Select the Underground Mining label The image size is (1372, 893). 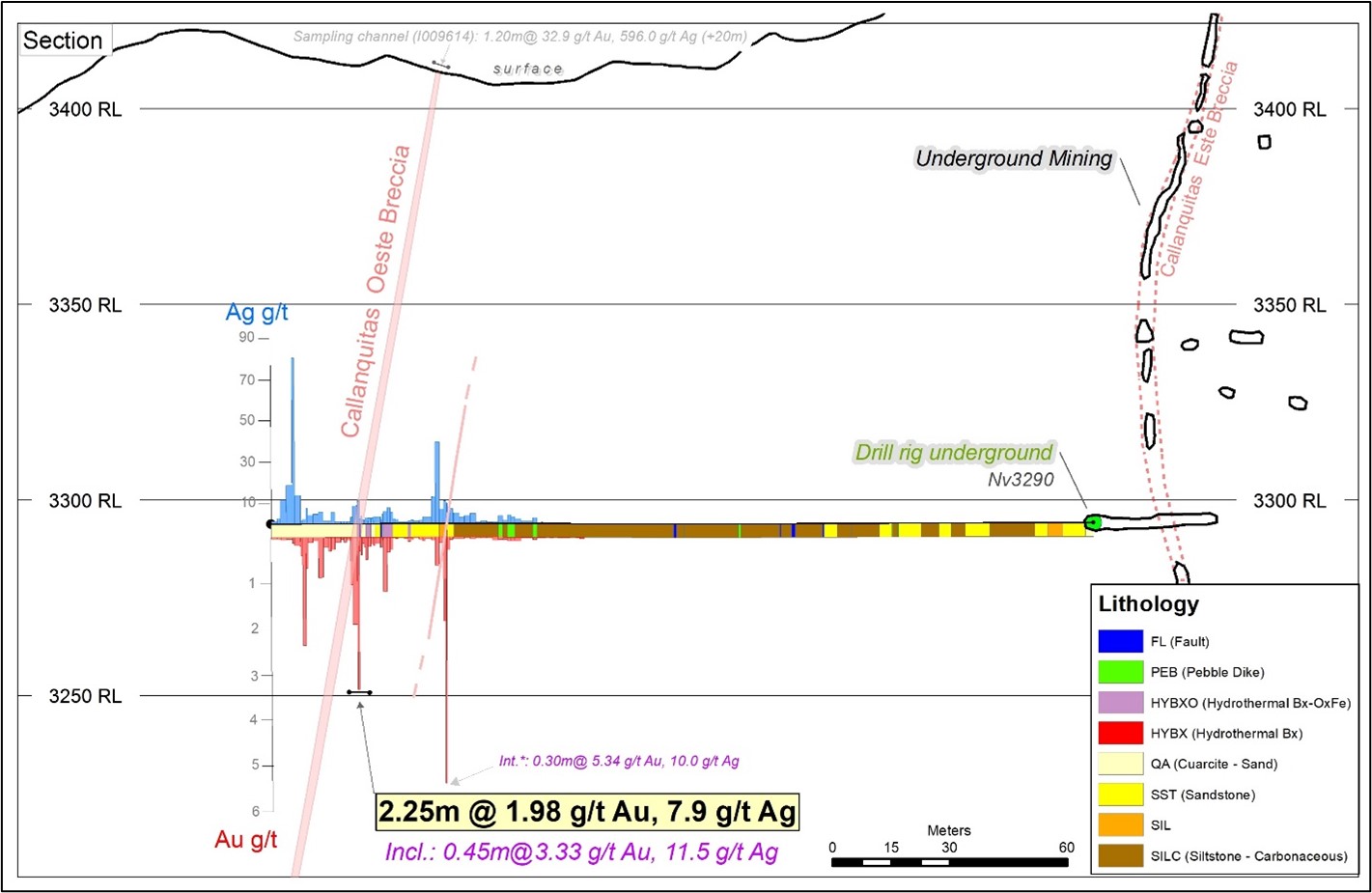click(x=1014, y=159)
